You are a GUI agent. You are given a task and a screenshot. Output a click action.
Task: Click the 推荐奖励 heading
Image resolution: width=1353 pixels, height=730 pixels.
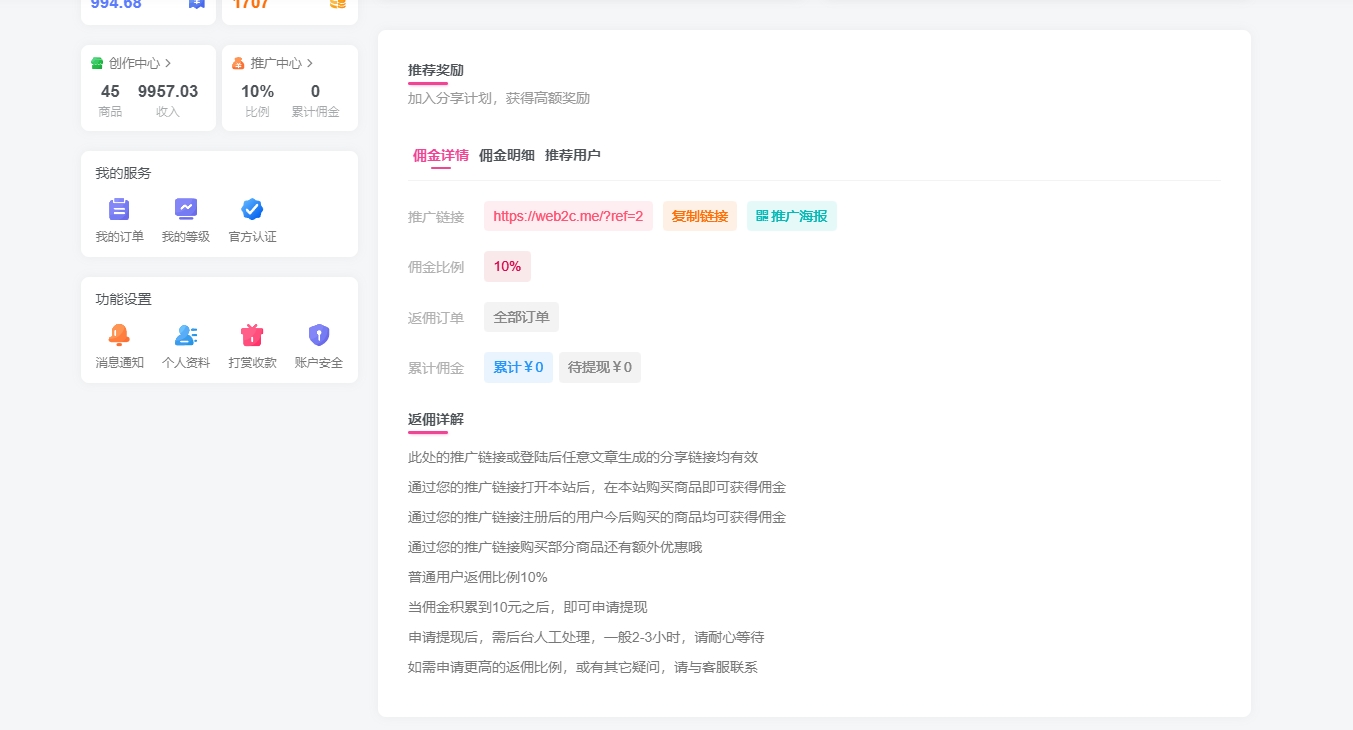pyautogui.click(x=436, y=70)
